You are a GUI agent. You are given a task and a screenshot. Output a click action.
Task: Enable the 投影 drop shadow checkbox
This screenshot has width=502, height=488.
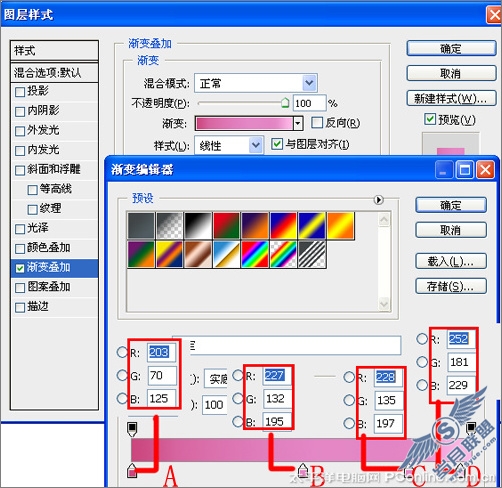tap(20, 92)
